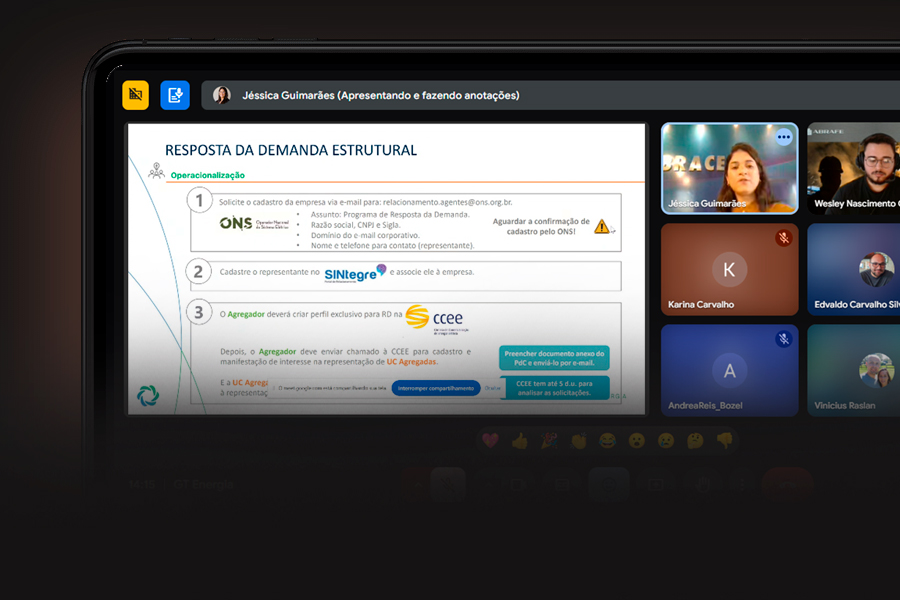
Task: Click the step 1 numbered circle
Action: coord(200,200)
